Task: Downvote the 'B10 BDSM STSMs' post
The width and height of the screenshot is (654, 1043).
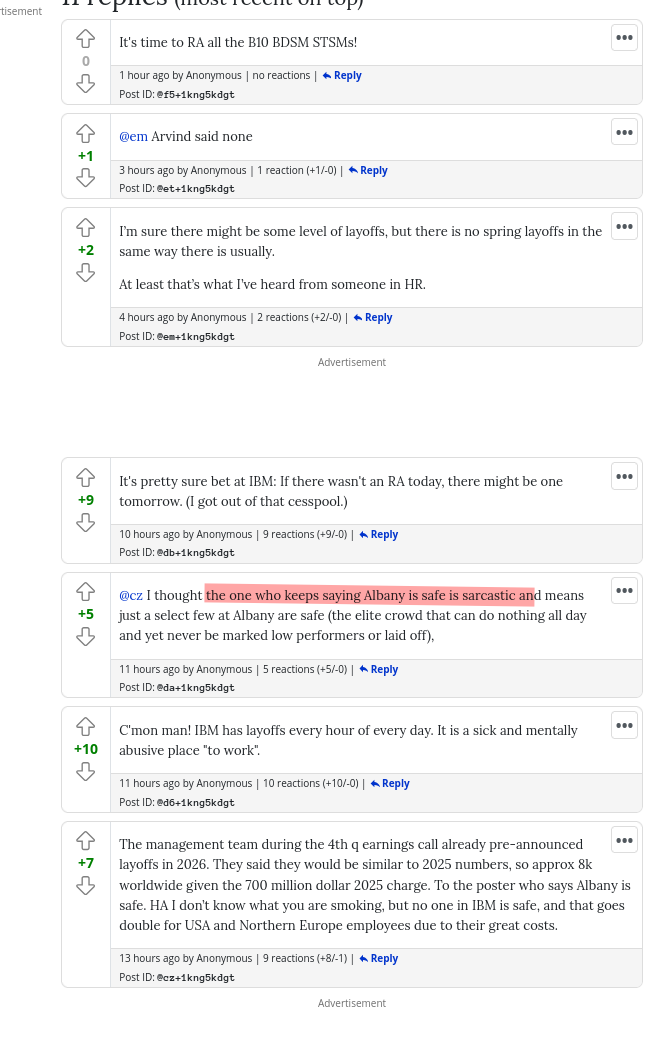Action: pos(85,83)
